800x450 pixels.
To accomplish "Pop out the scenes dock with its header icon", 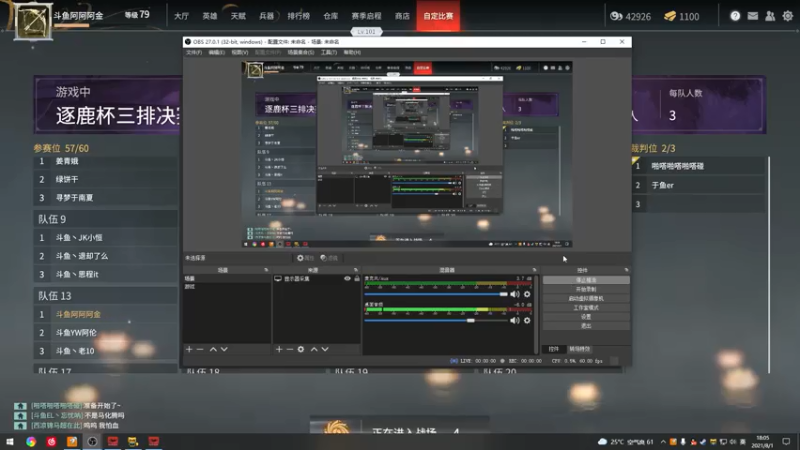I will click(x=266, y=270).
